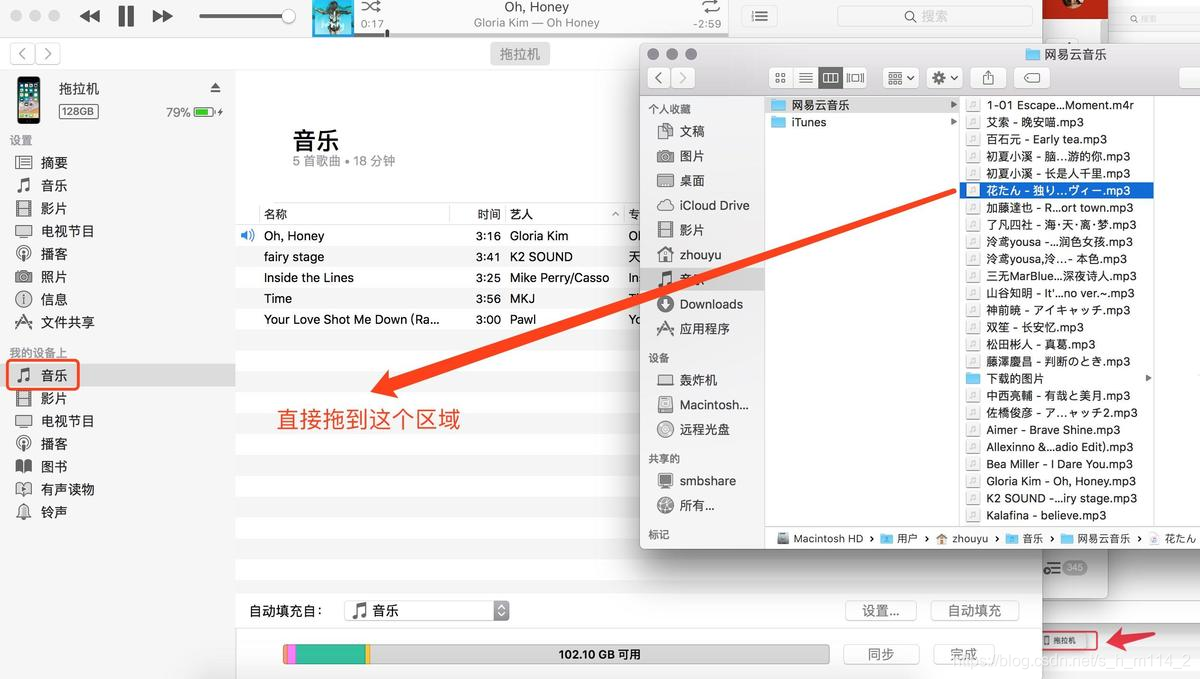Pause the playing song
The height and width of the screenshot is (679, 1200).
(126, 16)
